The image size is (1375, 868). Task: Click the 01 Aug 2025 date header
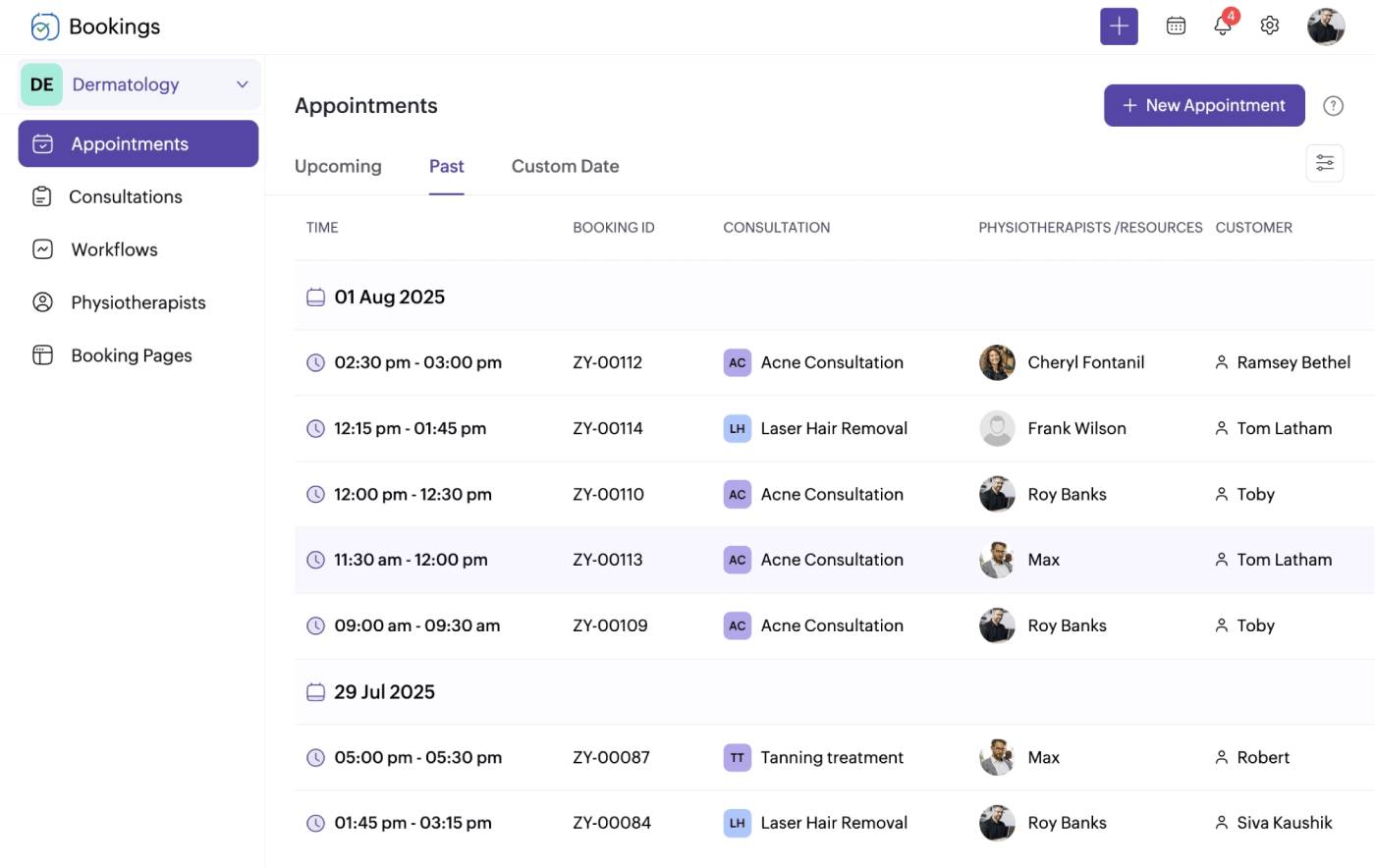(x=389, y=297)
